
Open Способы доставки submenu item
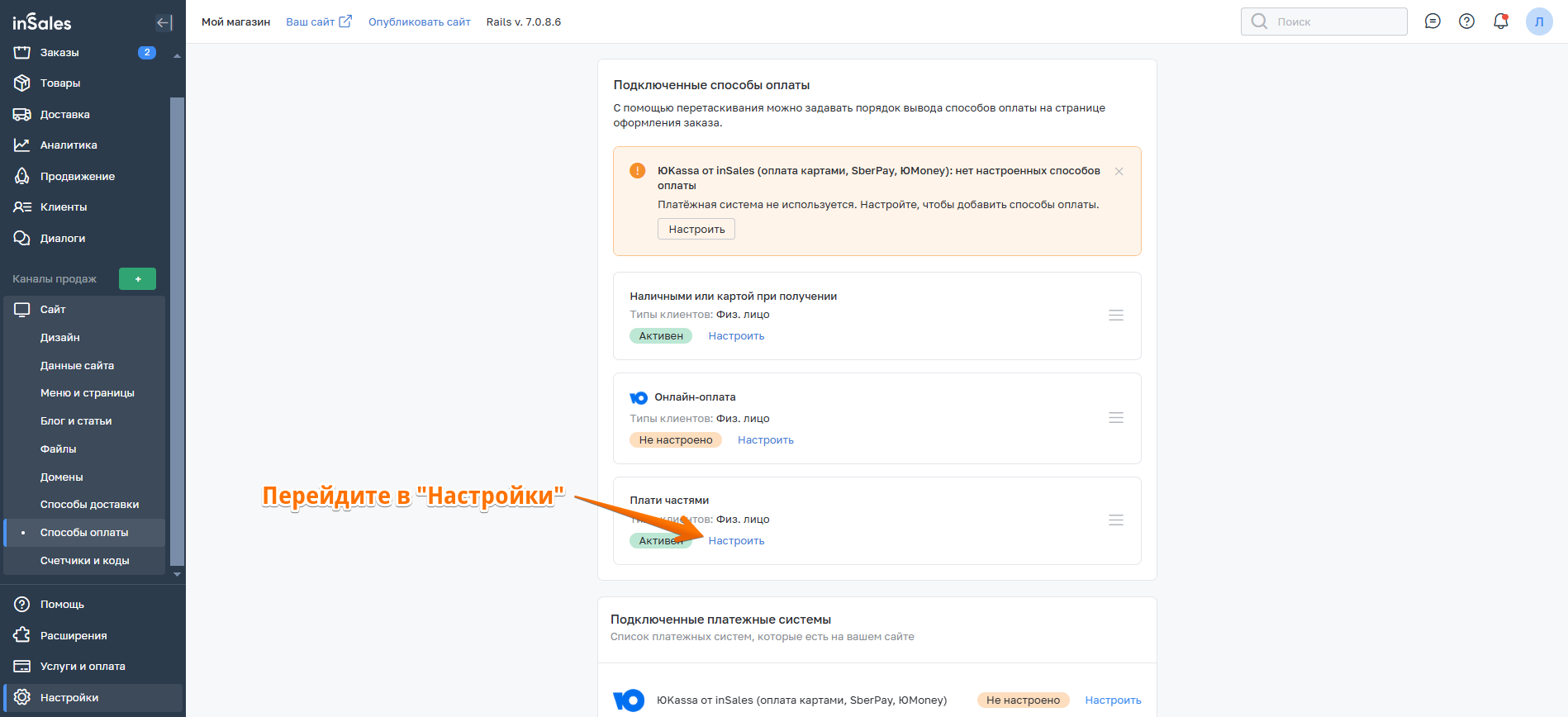coord(89,505)
